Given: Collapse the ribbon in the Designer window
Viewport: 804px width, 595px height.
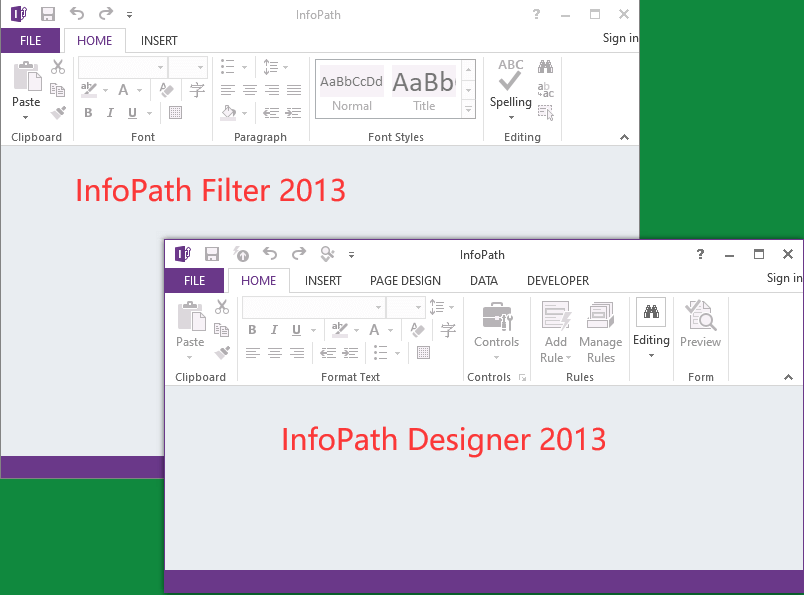Looking at the screenshot, I should pyautogui.click(x=788, y=378).
